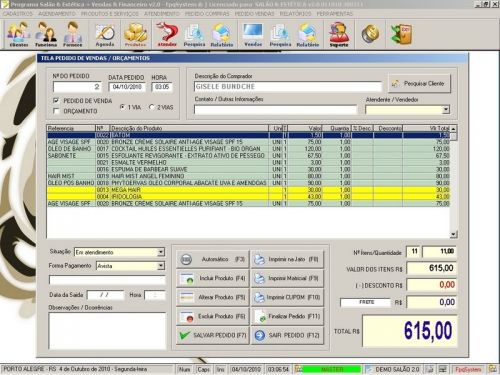The image size is (500, 375).
Task: Click the product list scroll-down arrow
Action: [453, 235]
